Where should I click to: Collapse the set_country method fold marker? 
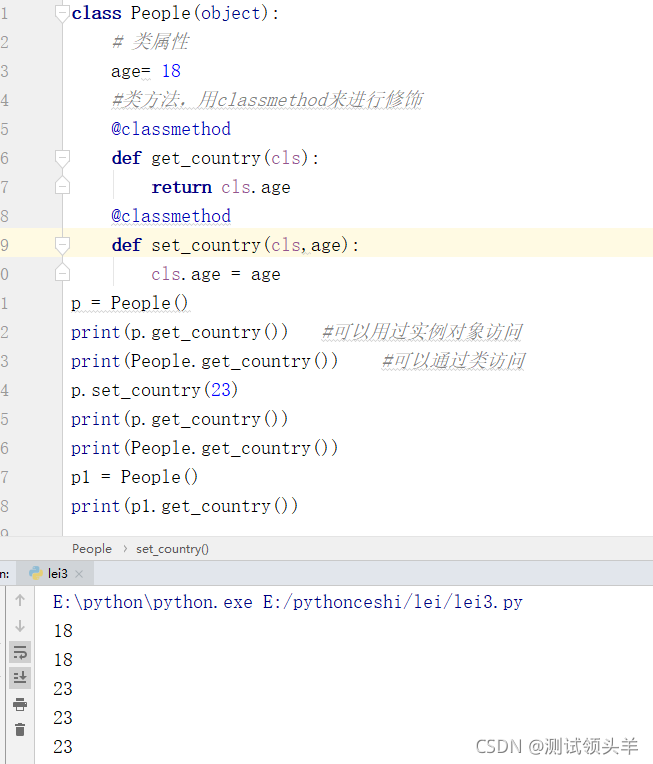point(63,245)
